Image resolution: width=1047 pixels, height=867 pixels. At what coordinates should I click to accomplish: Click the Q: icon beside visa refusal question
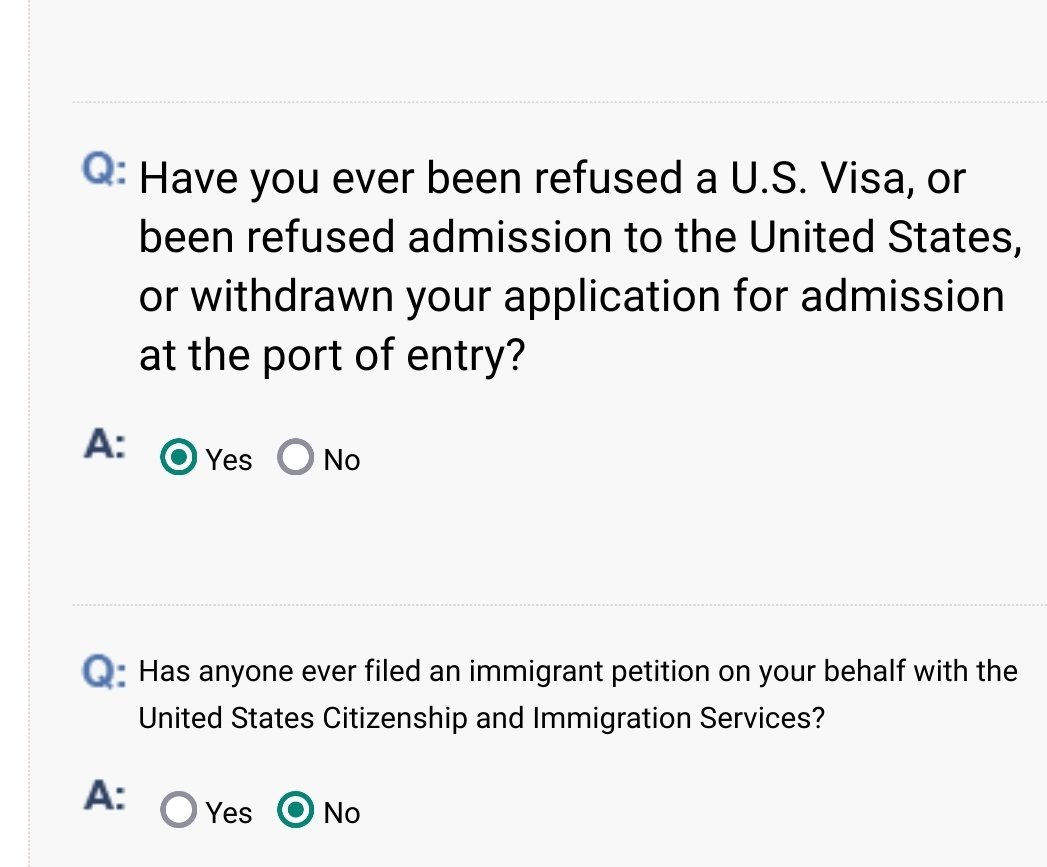(x=103, y=169)
